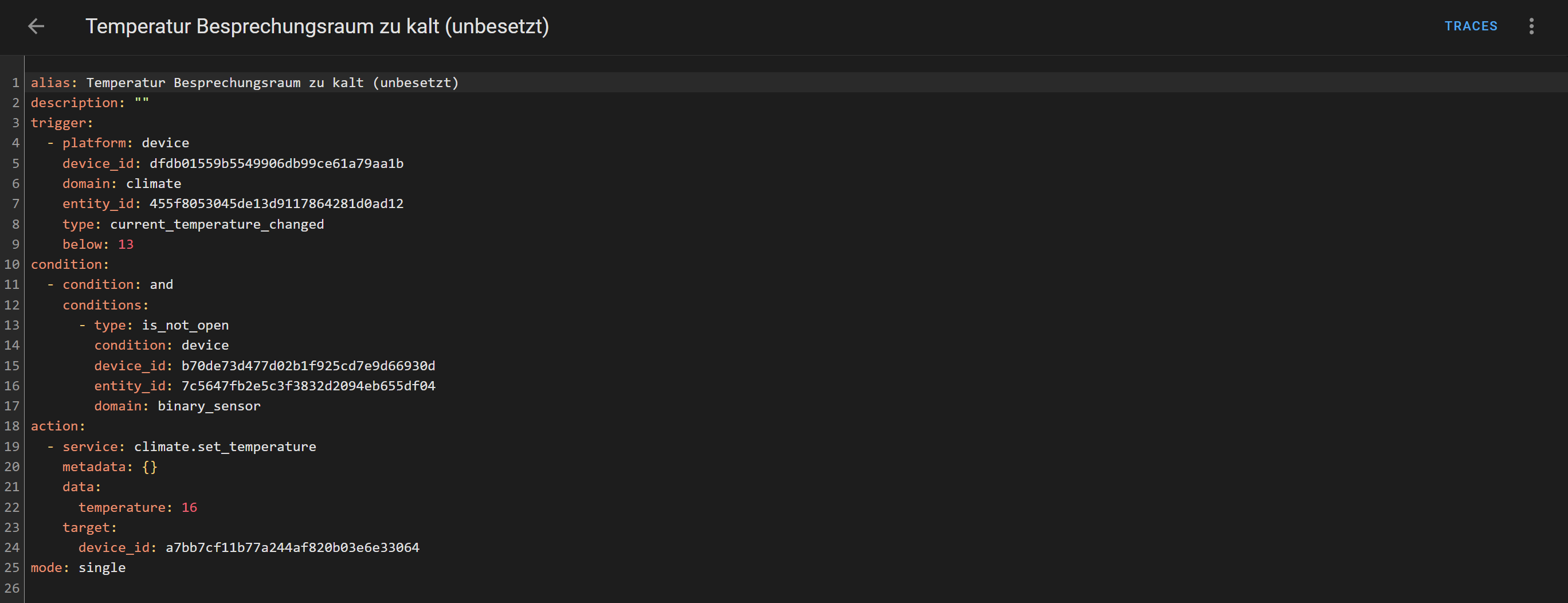This screenshot has width=1568, height=603.
Task: Click the back arrow icon
Action: tap(37, 26)
